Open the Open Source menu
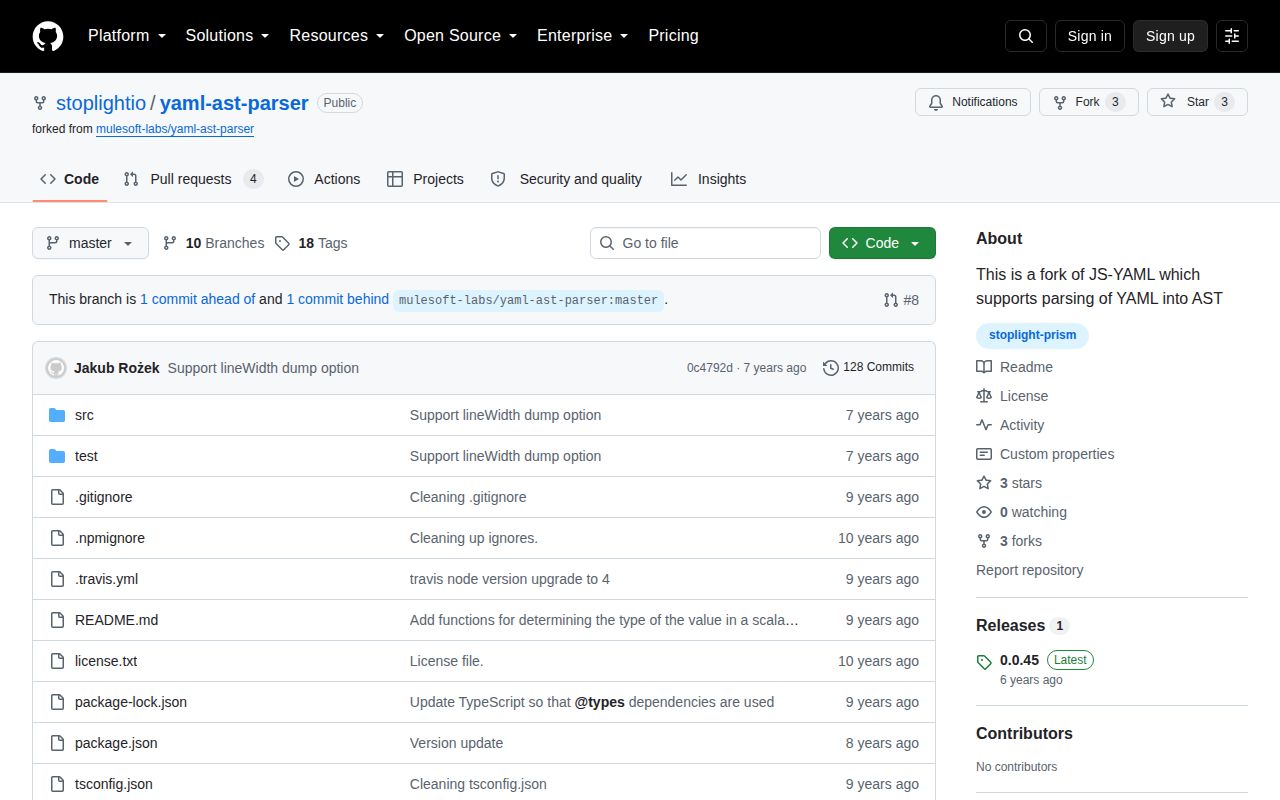This screenshot has width=1280, height=800. coord(460,36)
